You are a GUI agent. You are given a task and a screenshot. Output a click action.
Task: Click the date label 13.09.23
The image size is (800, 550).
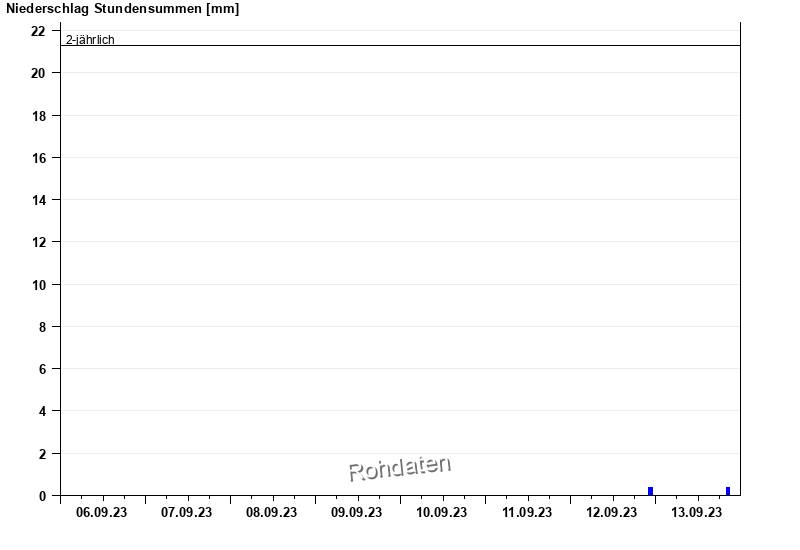pyautogui.click(x=697, y=512)
